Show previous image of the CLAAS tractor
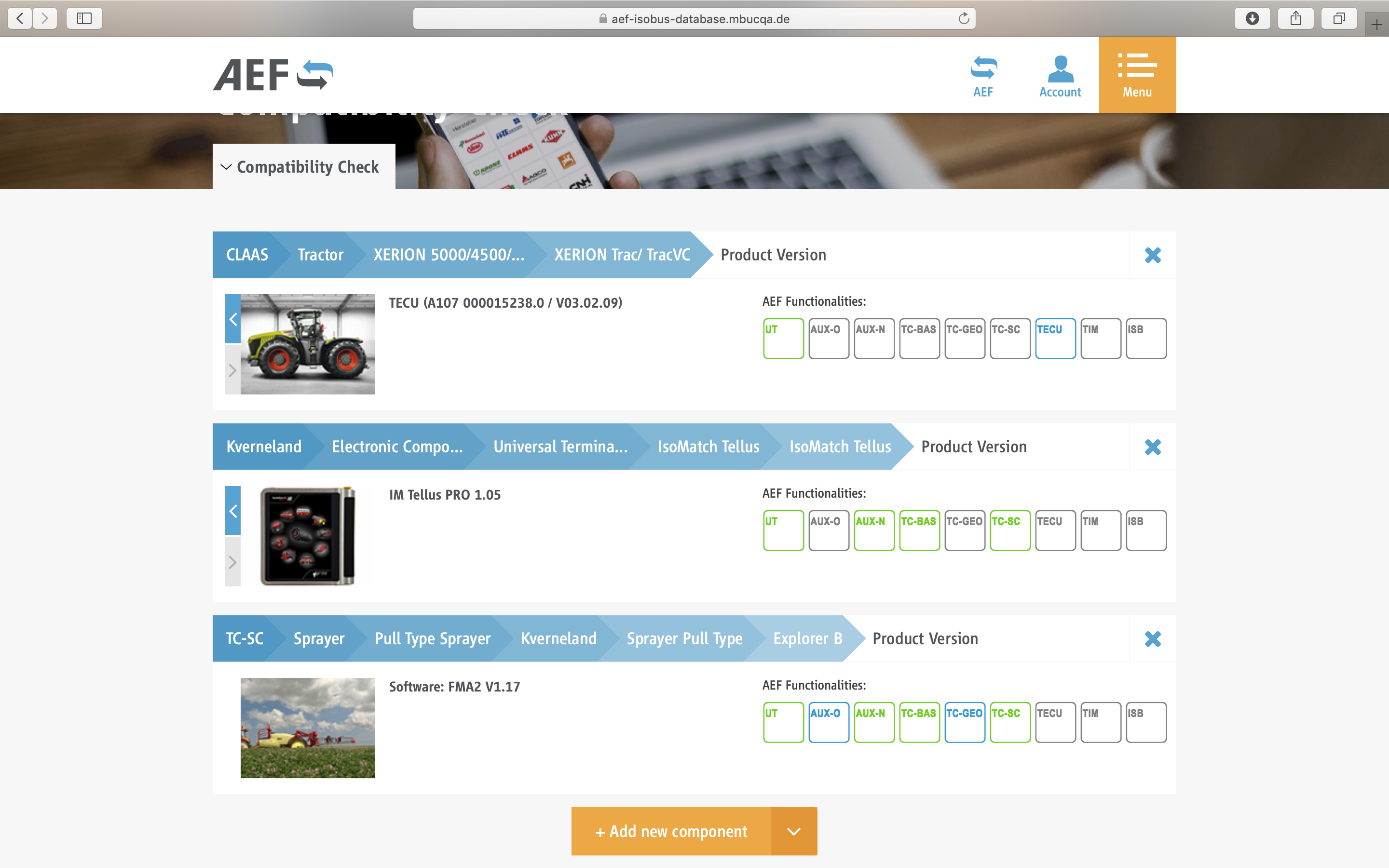This screenshot has height=868, width=1389. (232, 319)
